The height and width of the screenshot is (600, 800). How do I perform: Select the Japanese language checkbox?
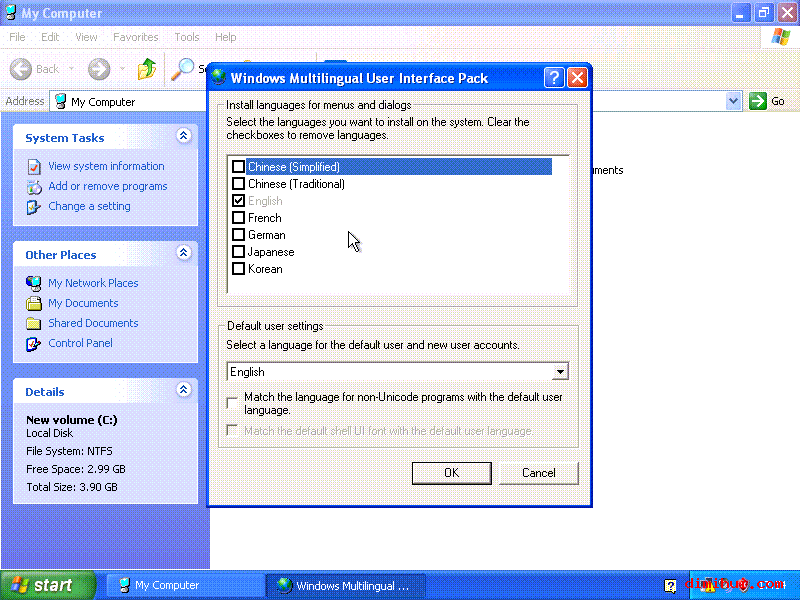[238, 252]
